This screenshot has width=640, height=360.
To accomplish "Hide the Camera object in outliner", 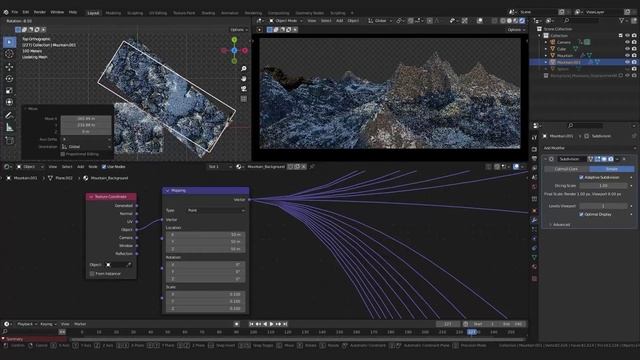I will (627, 42).
